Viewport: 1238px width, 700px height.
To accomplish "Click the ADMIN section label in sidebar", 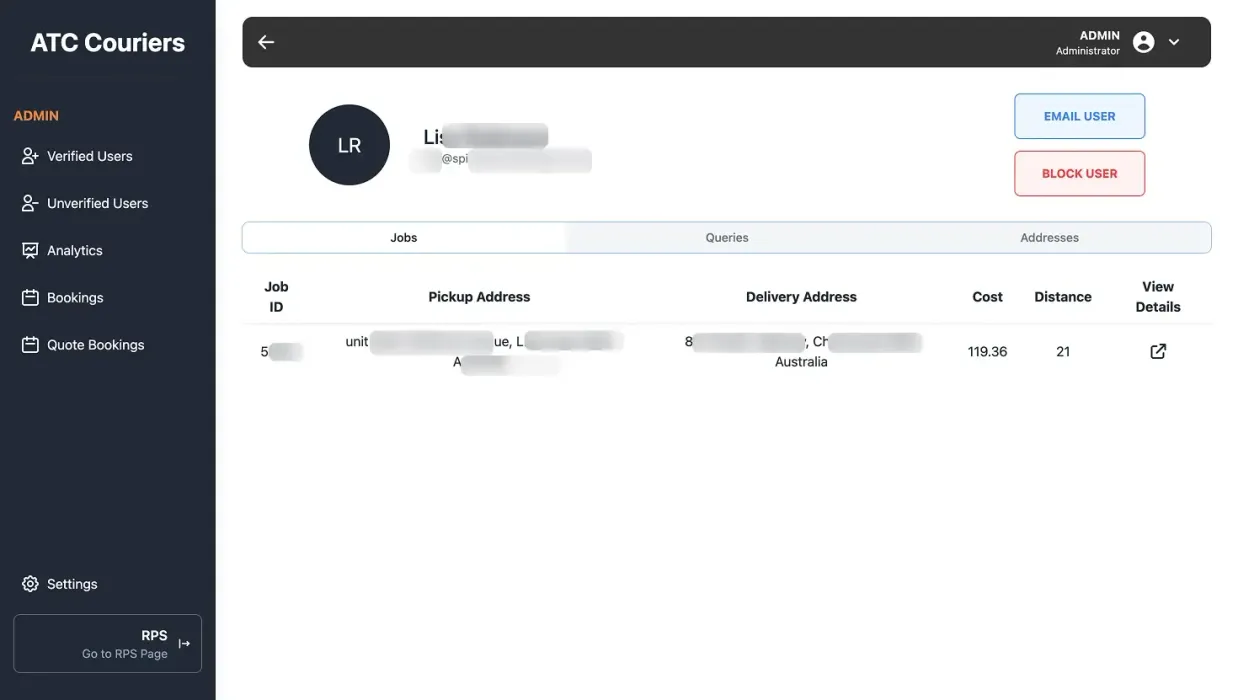I will point(36,116).
